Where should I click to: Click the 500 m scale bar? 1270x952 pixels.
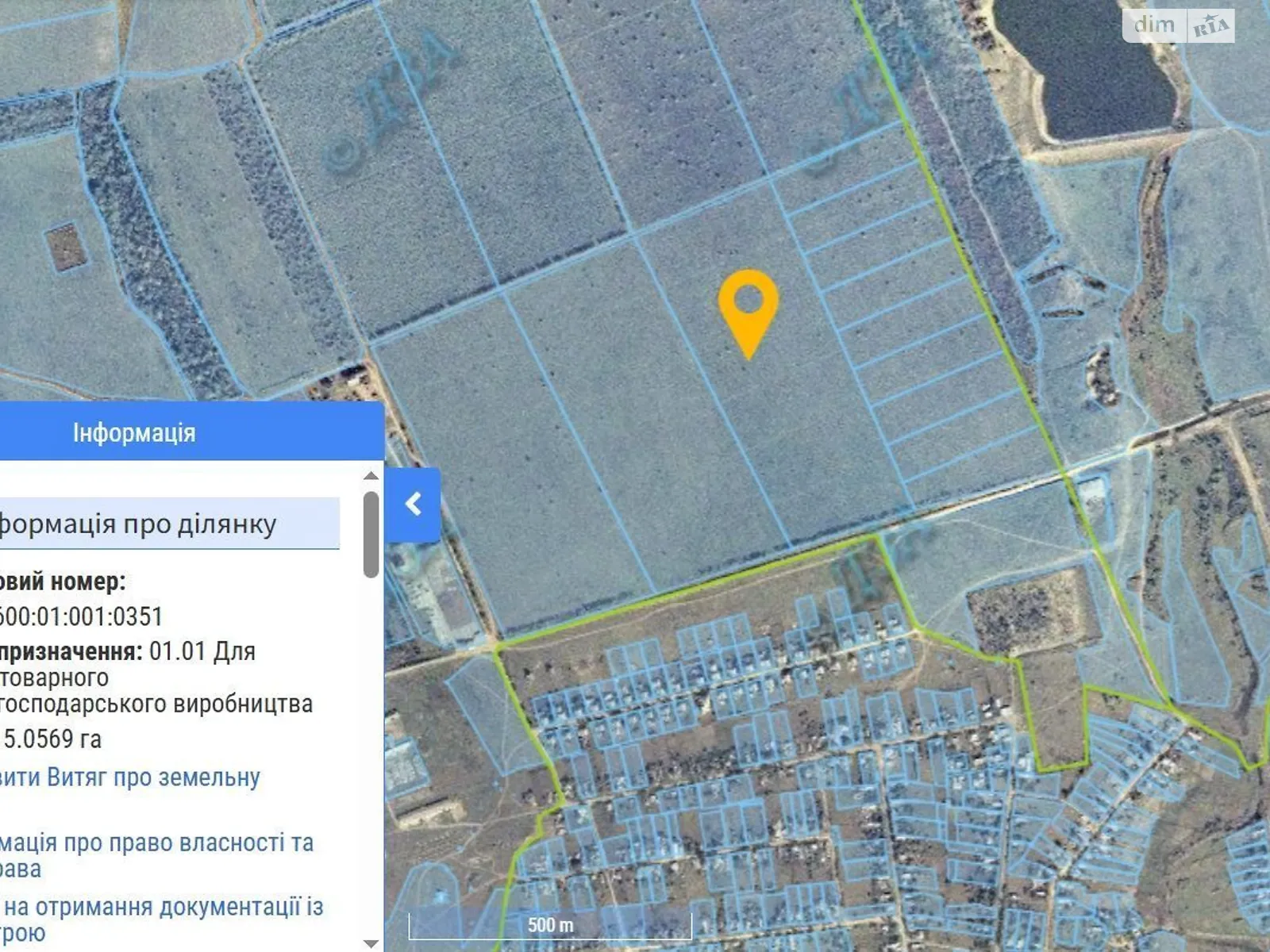click(550, 925)
